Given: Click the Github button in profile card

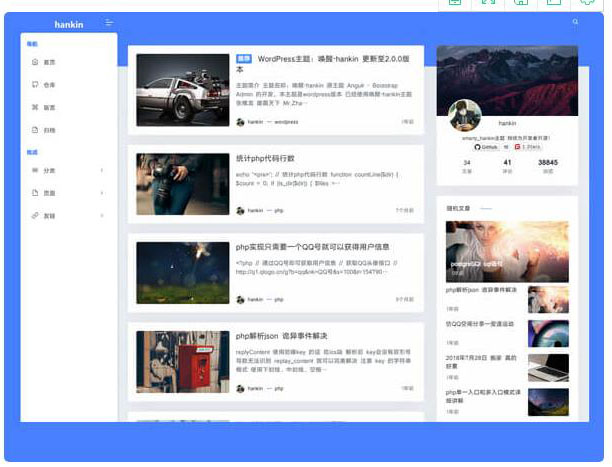Looking at the screenshot, I should pos(486,146).
